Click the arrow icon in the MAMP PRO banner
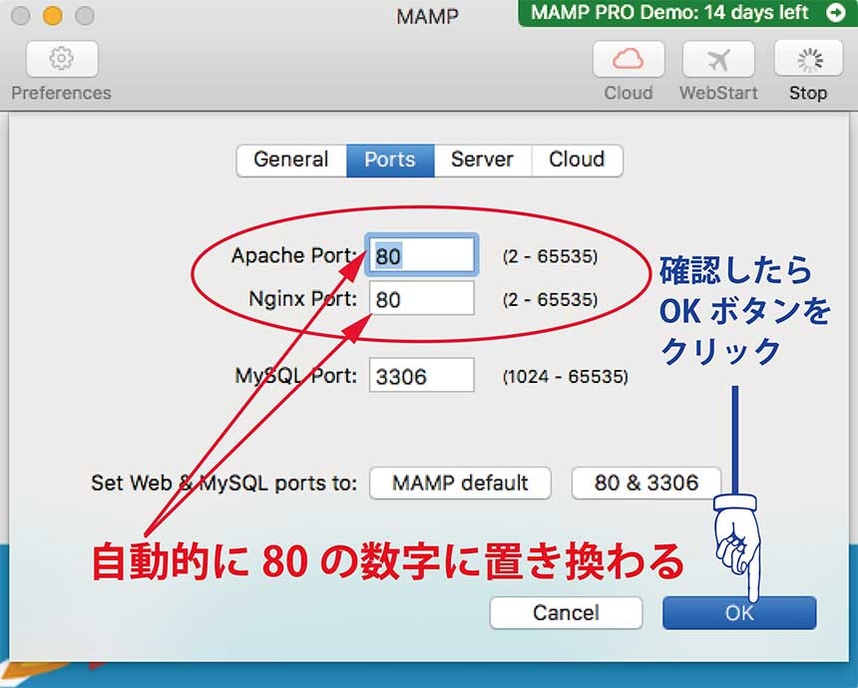The width and height of the screenshot is (858, 688). click(835, 13)
